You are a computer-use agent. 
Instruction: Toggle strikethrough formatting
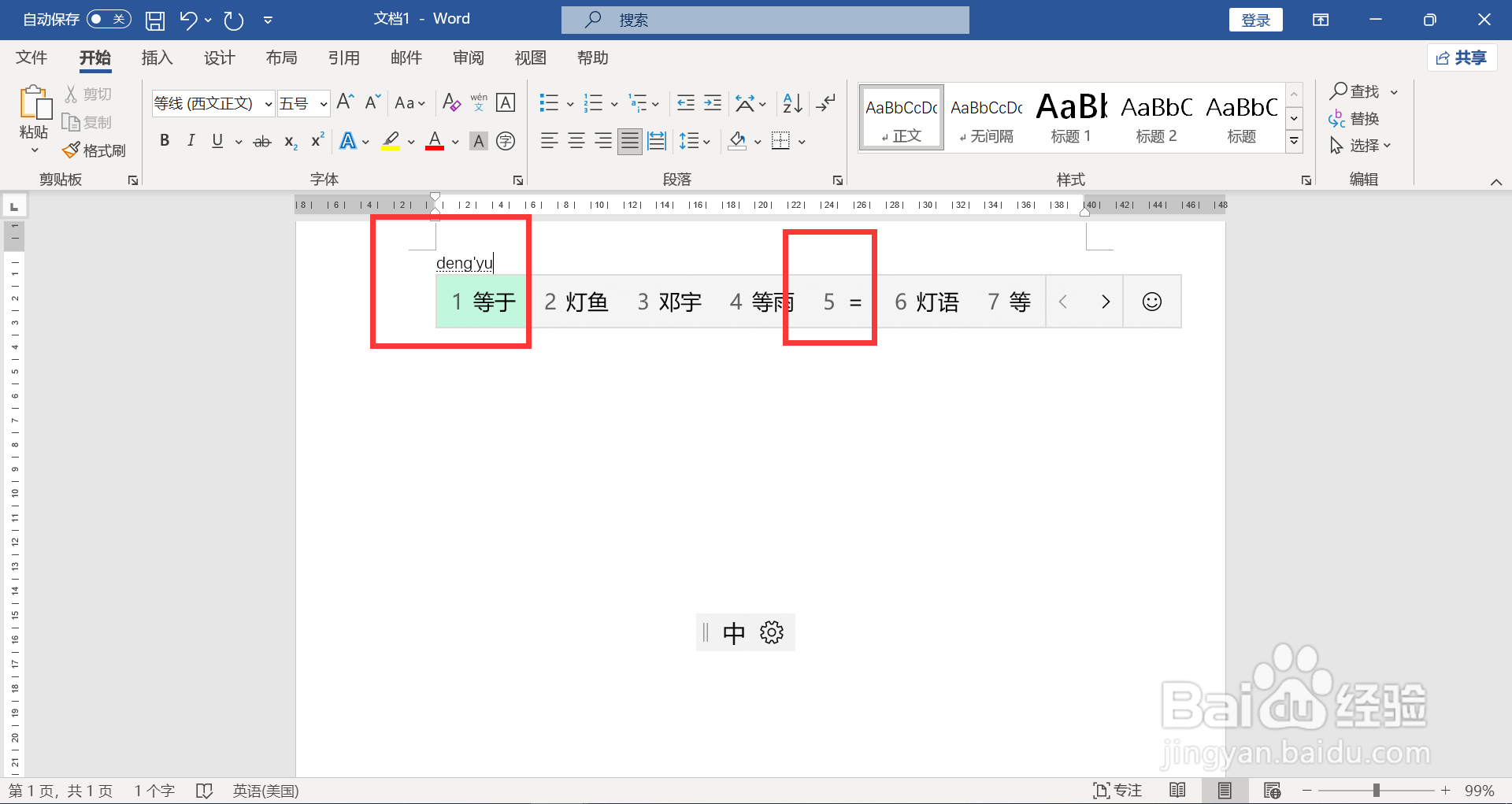[262, 142]
